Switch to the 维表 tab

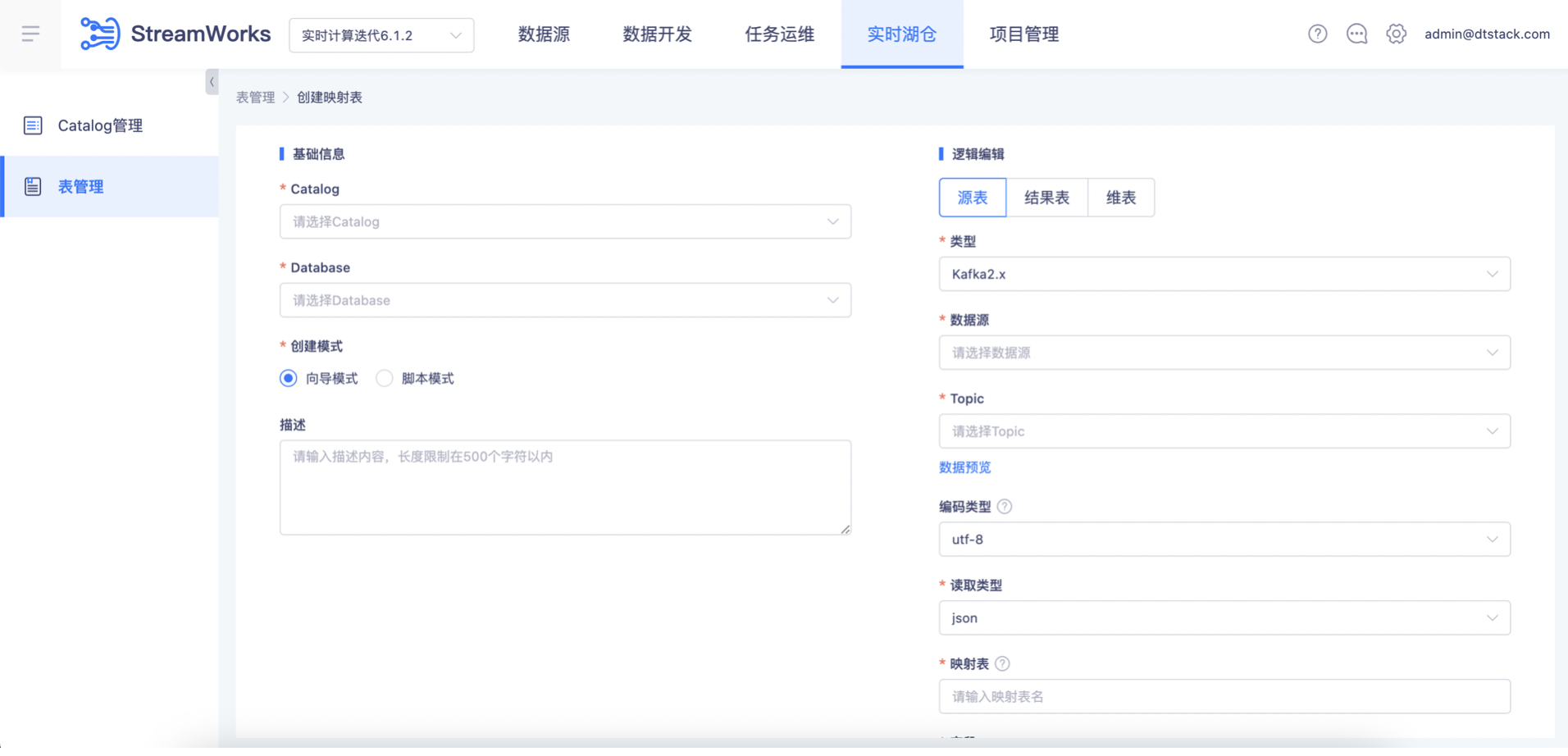1121,198
